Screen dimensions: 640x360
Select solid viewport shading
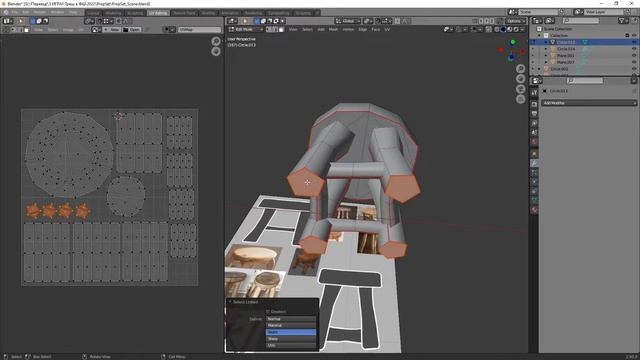(503, 29)
